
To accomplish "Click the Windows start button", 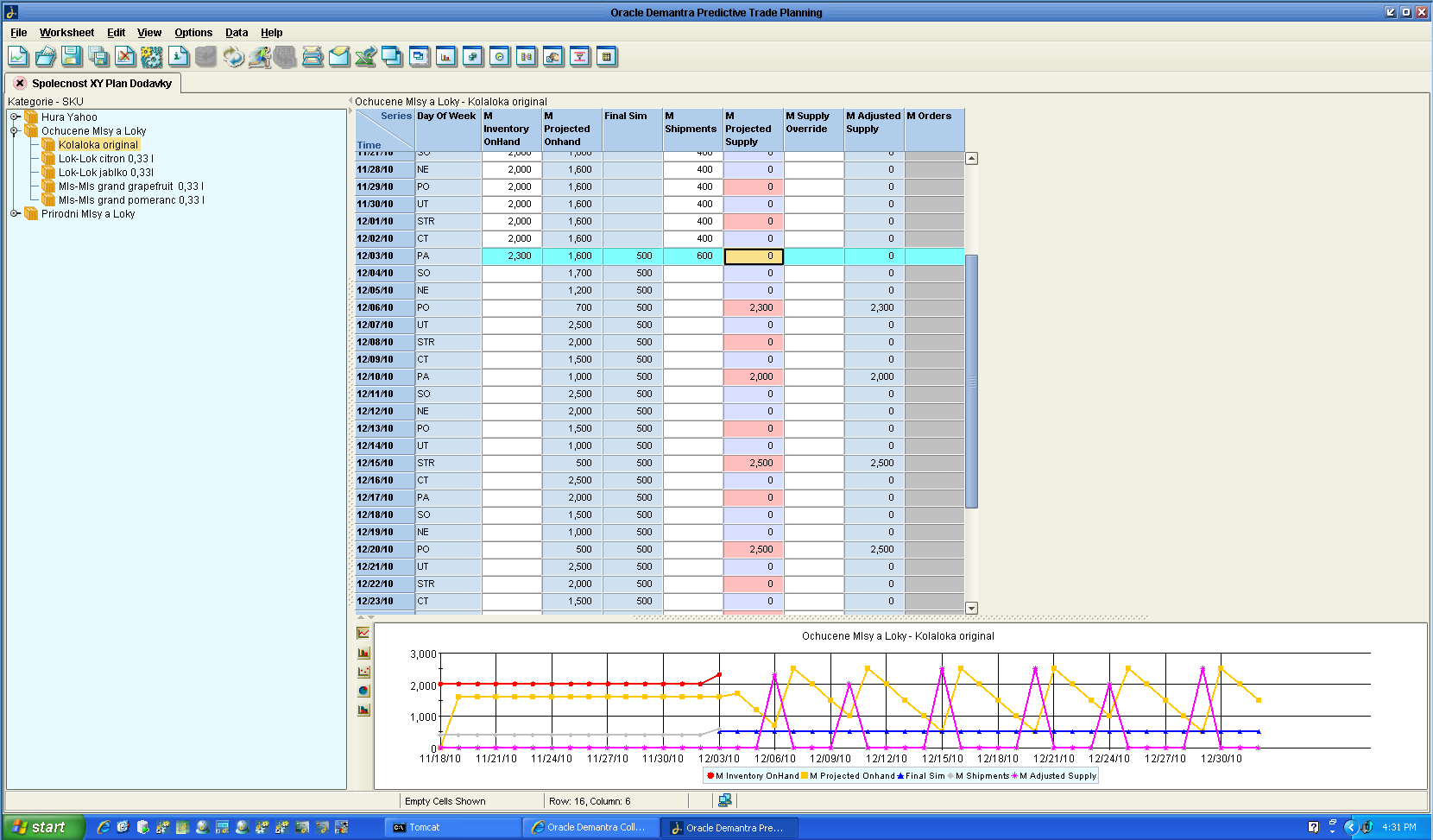I will click(43, 827).
